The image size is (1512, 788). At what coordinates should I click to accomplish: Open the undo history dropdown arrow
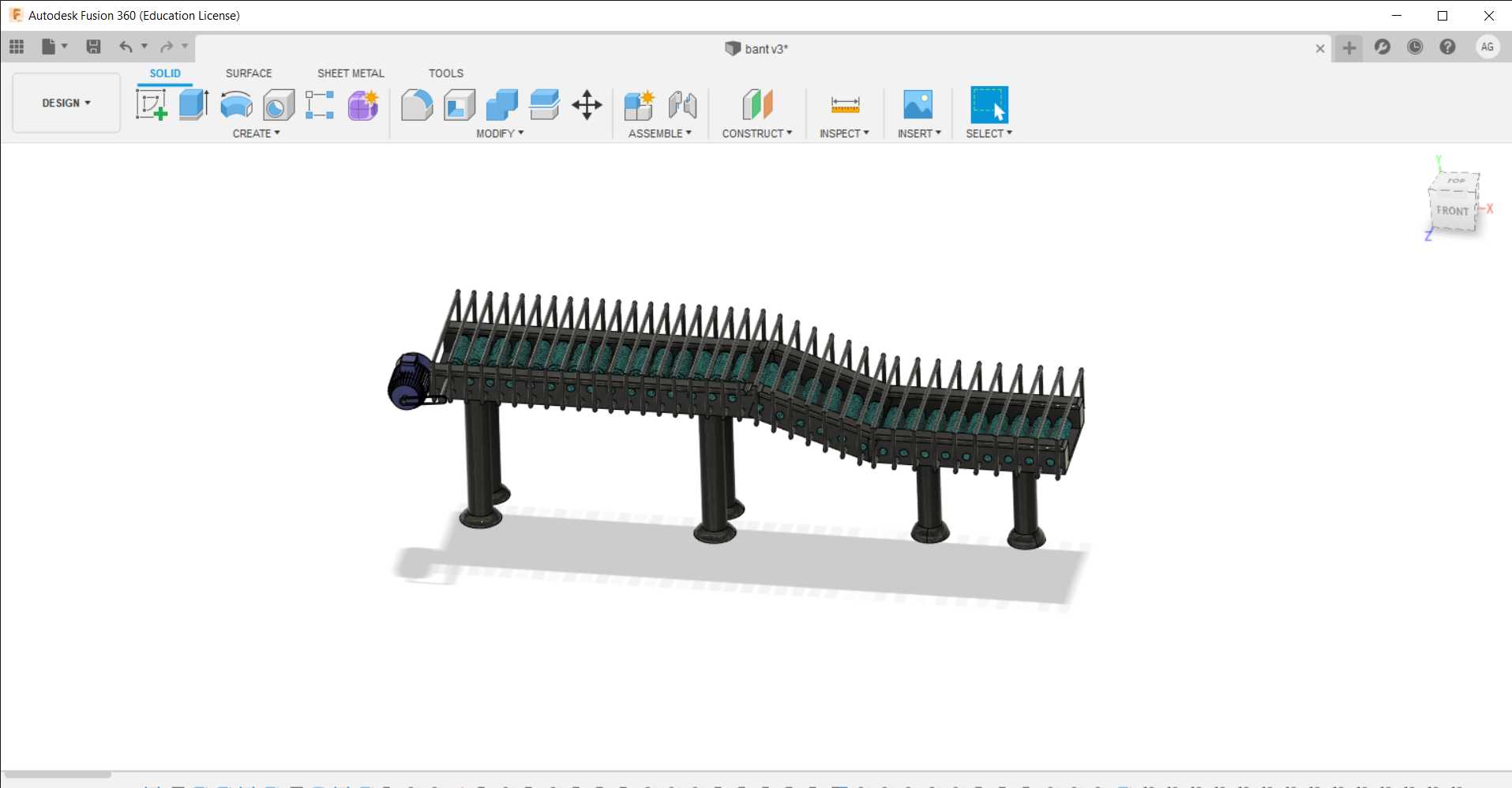click(x=144, y=47)
